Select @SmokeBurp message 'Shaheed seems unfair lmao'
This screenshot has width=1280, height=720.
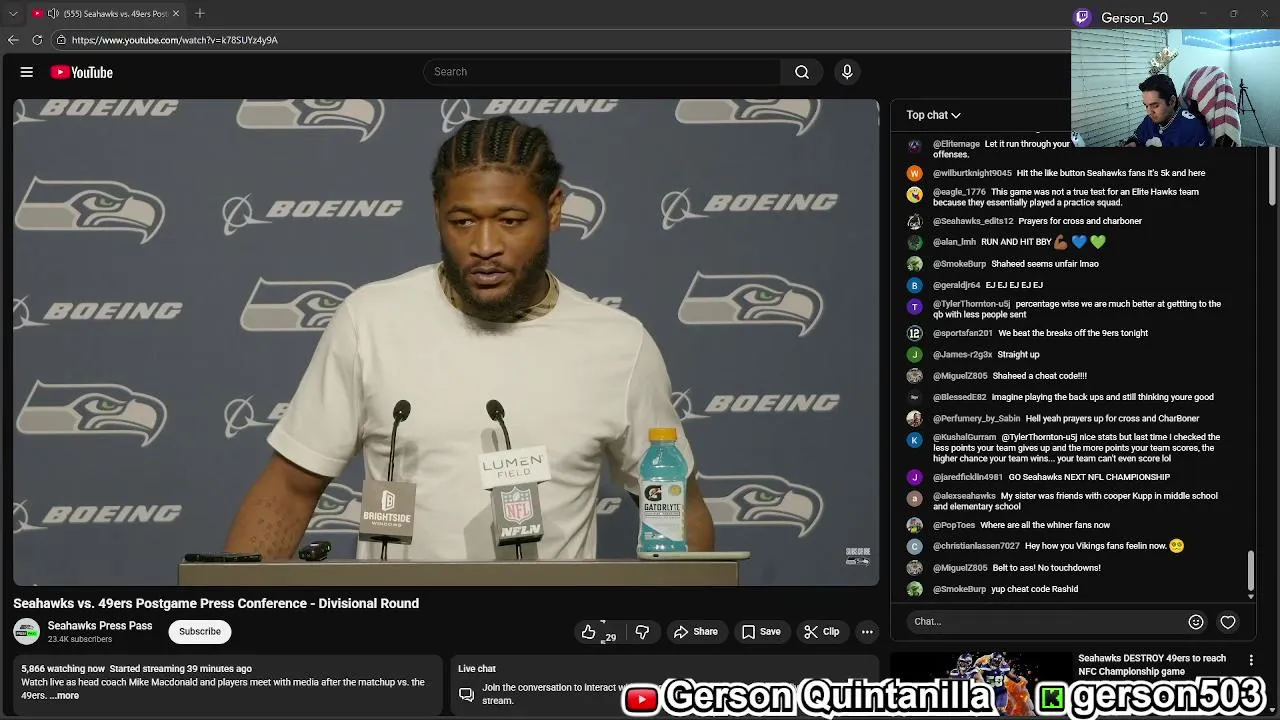point(1045,264)
